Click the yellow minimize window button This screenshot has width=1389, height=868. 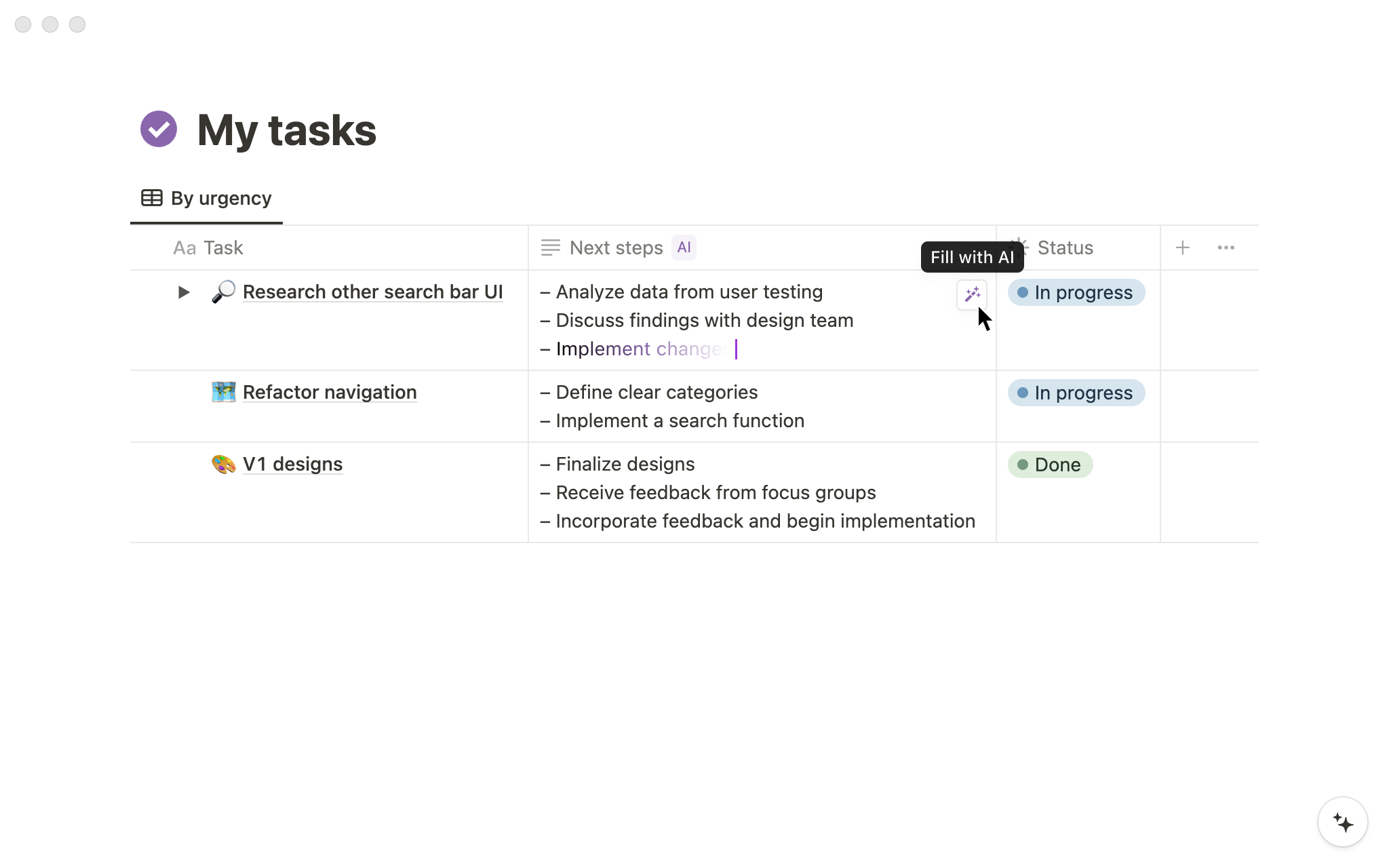tap(50, 24)
